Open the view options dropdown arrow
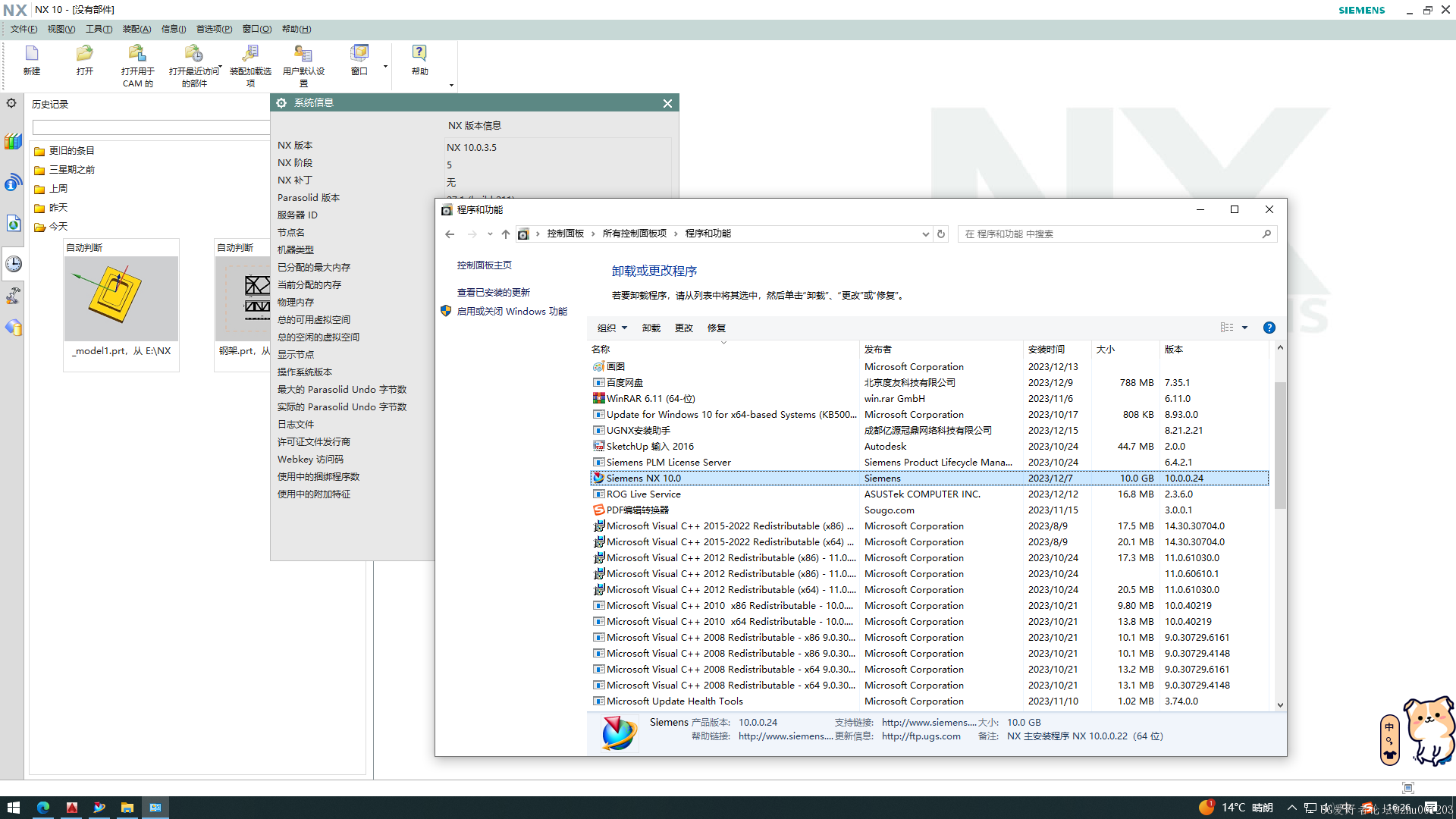This screenshot has width=1456, height=819. [x=1244, y=328]
